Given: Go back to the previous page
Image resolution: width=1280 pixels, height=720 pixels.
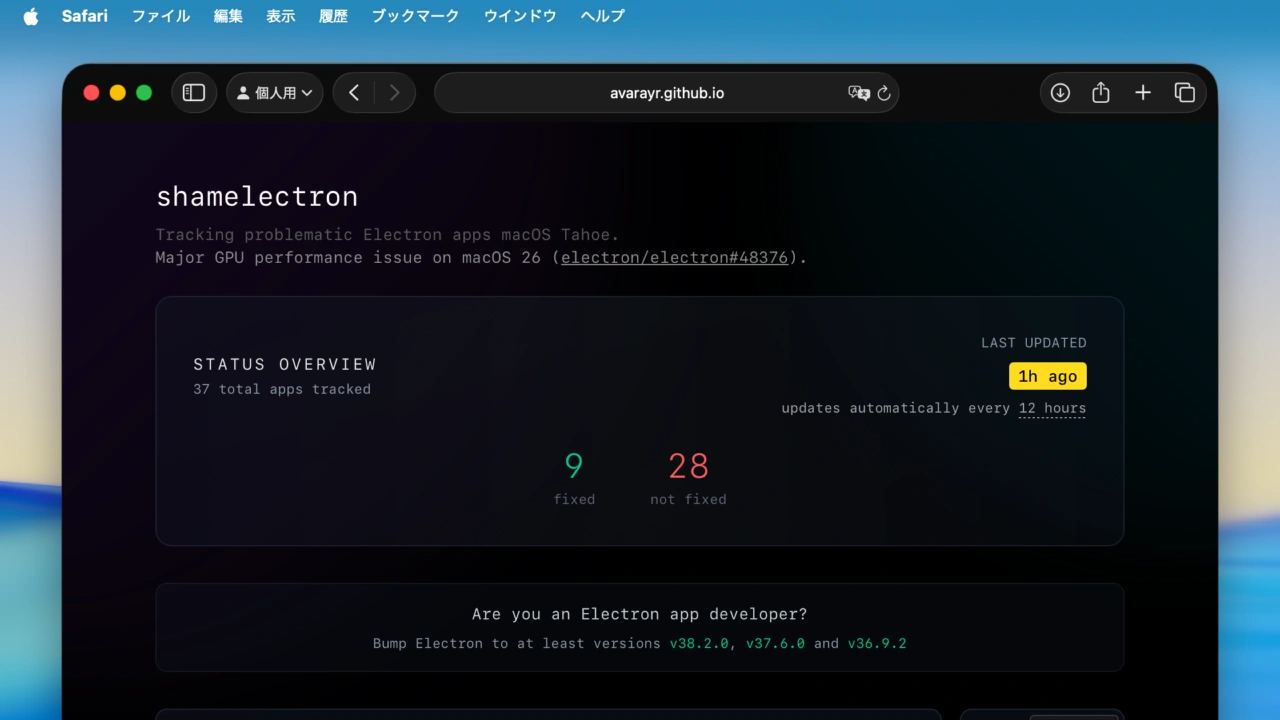Looking at the screenshot, I should pyautogui.click(x=353, y=92).
